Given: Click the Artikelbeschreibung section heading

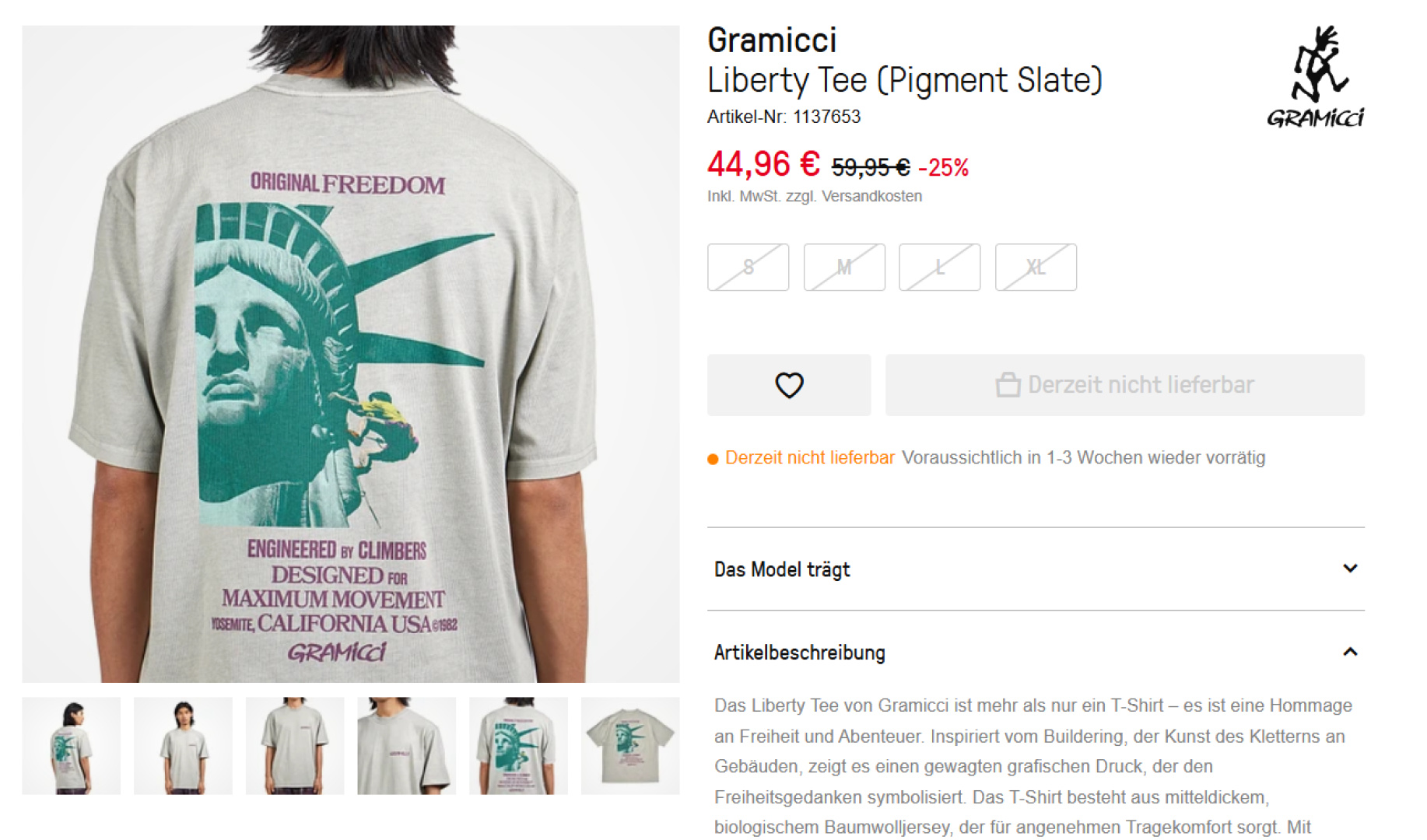Looking at the screenshot, I should (x=800, y=653).
